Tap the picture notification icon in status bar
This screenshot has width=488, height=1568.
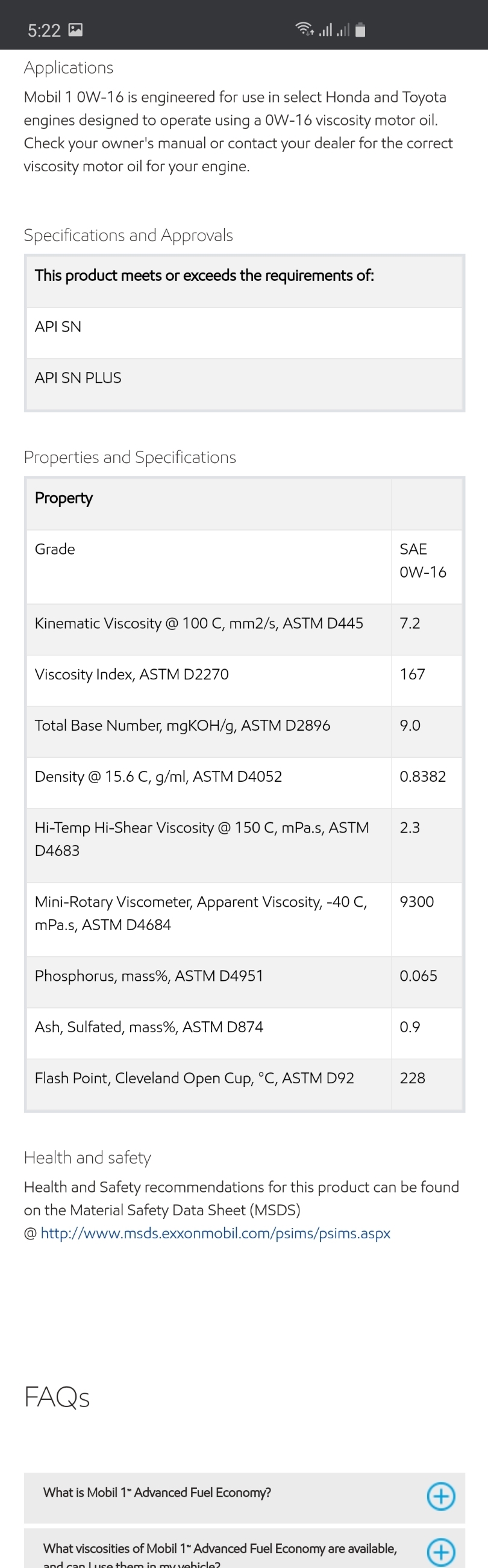75,30
